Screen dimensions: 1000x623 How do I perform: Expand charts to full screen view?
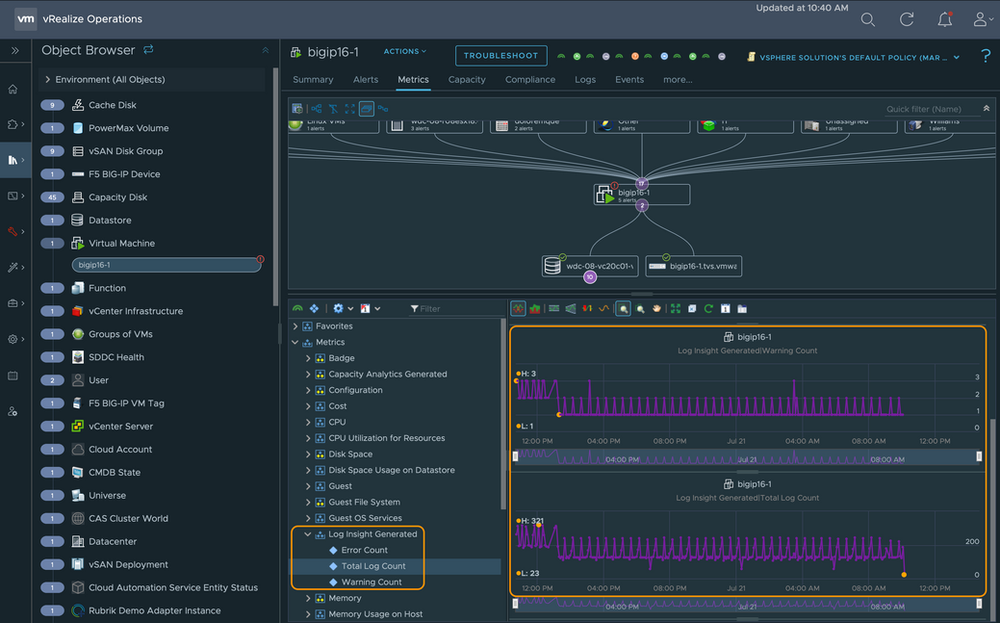click(675, 309)
